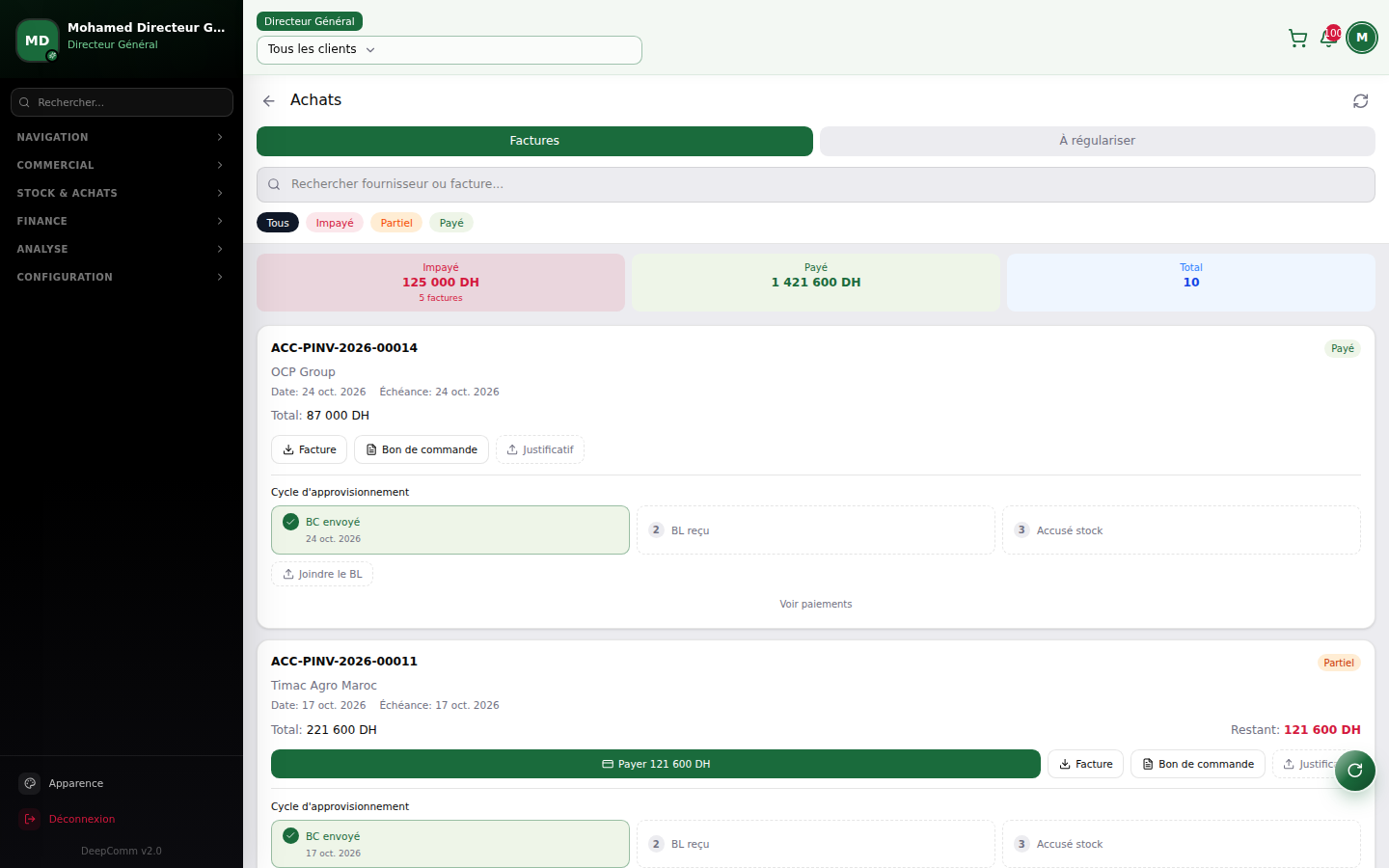Filter invoices by Impayé chip
Screen dimensions: 1389x868
(x=335, y=223)
